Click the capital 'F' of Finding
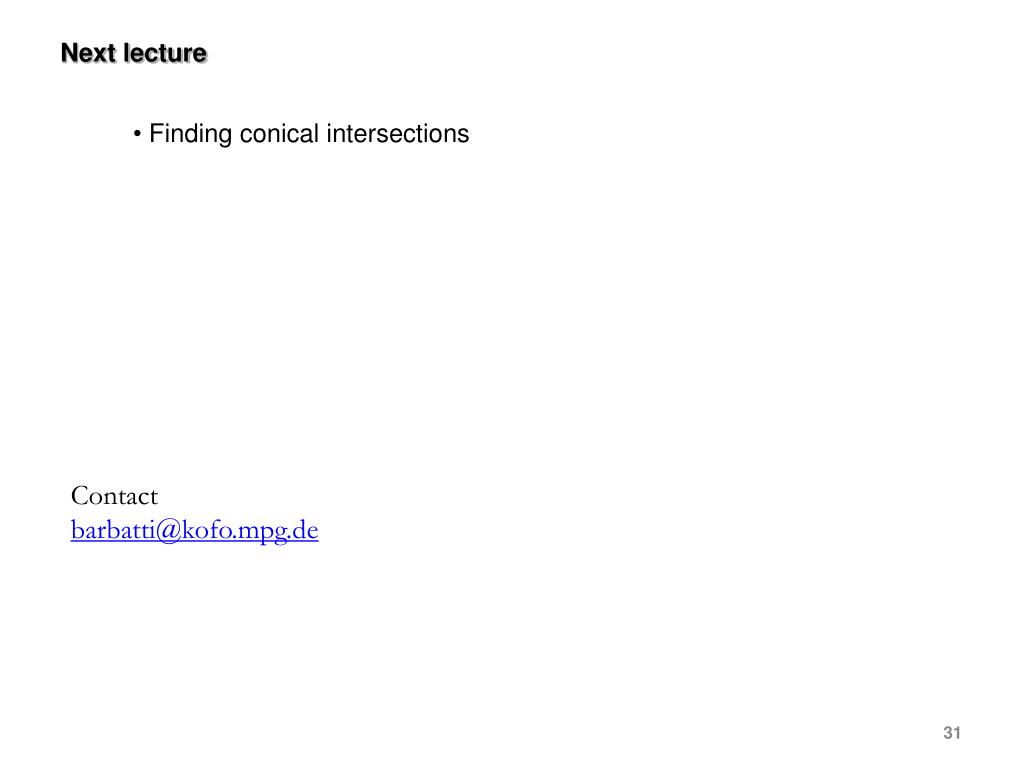 [x=156, y=133]
